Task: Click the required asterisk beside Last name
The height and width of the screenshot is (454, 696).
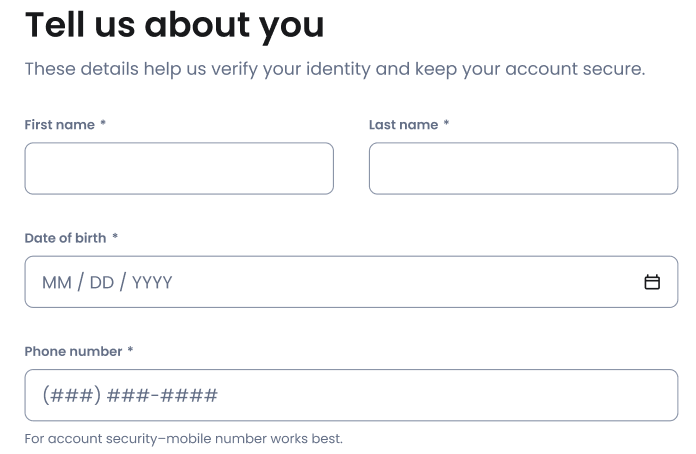Action: tap(446, 124)
